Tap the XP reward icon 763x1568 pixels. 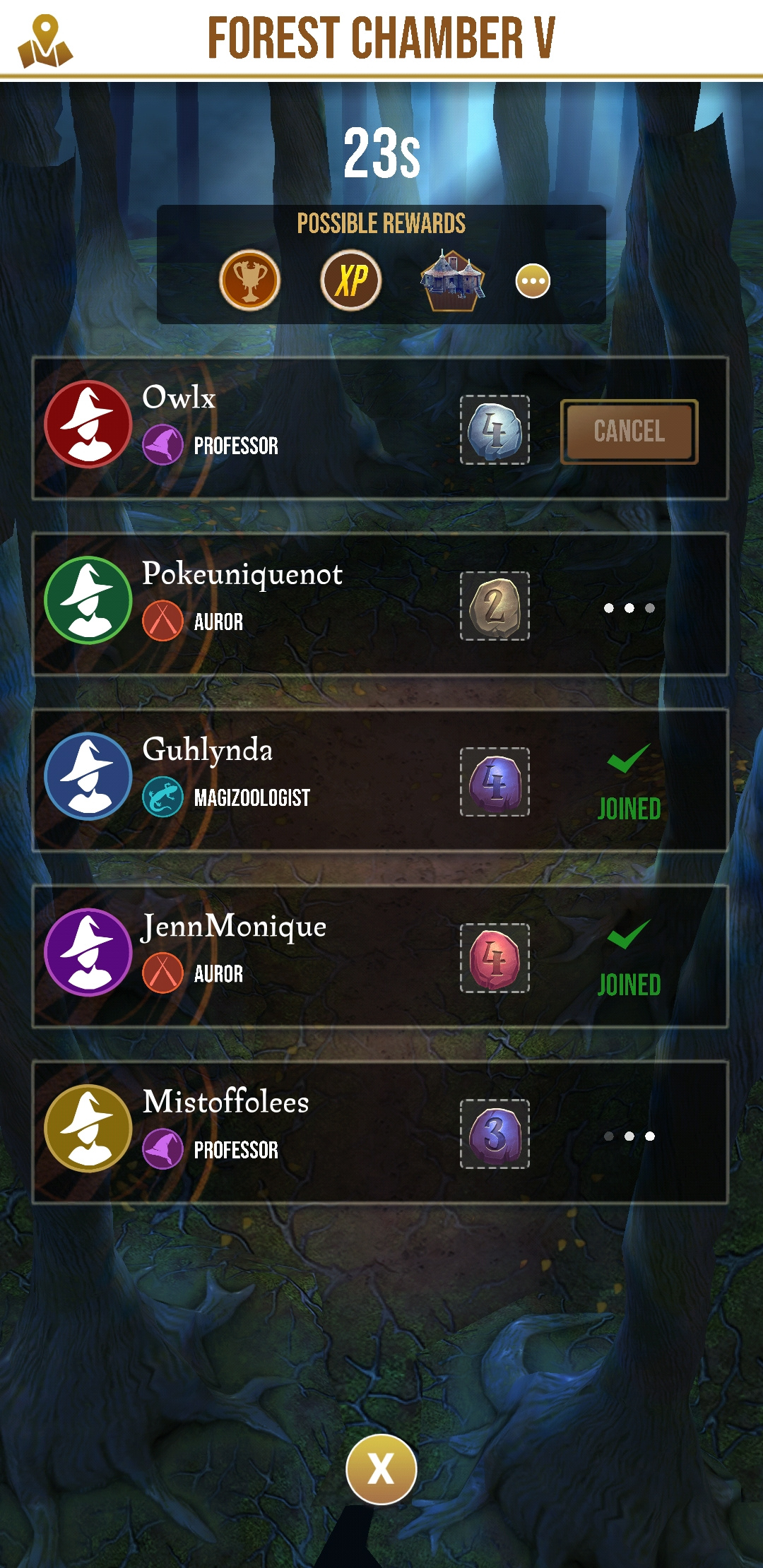coord(351,280)
